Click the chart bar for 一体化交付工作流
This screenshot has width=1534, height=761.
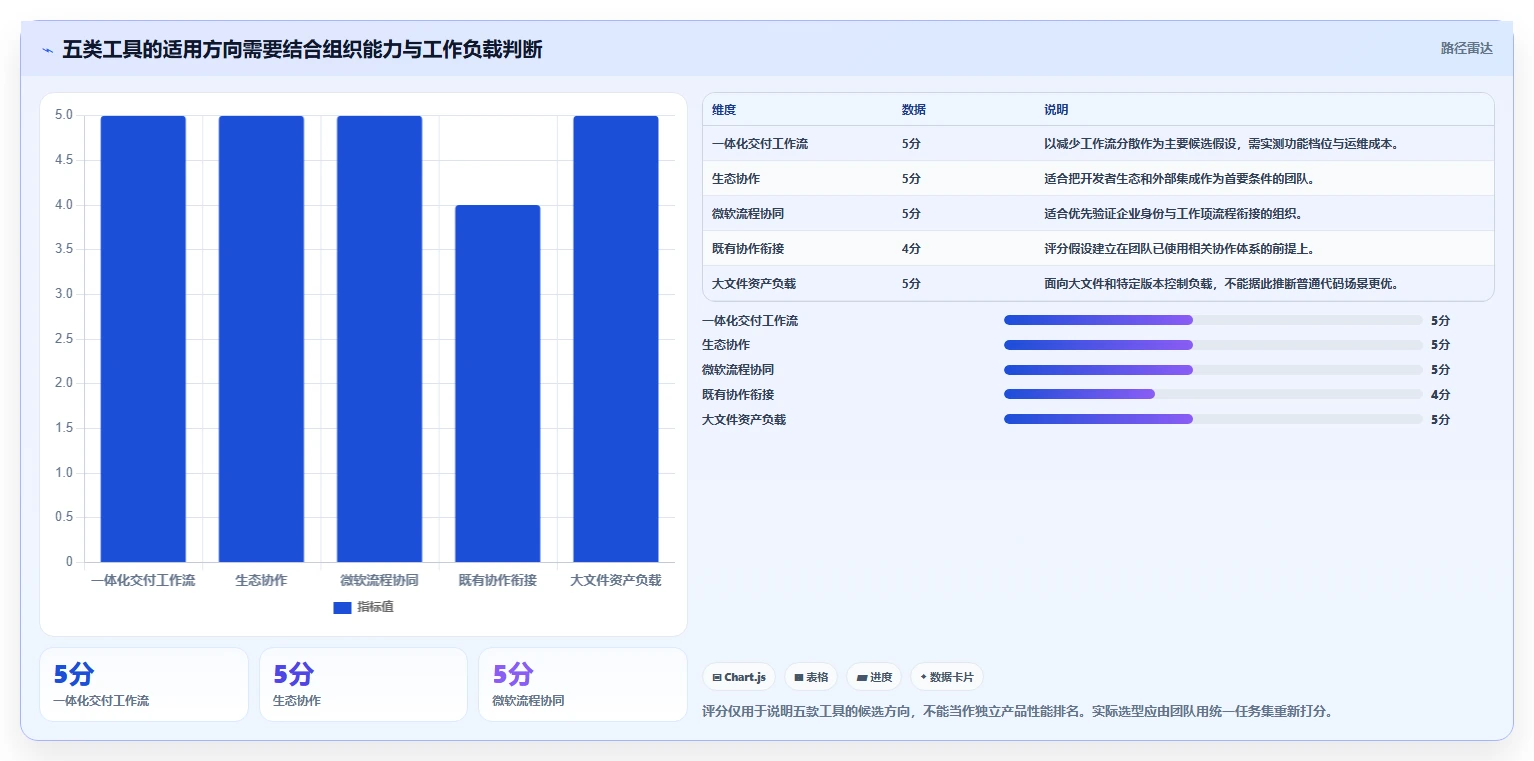[143, 339]
